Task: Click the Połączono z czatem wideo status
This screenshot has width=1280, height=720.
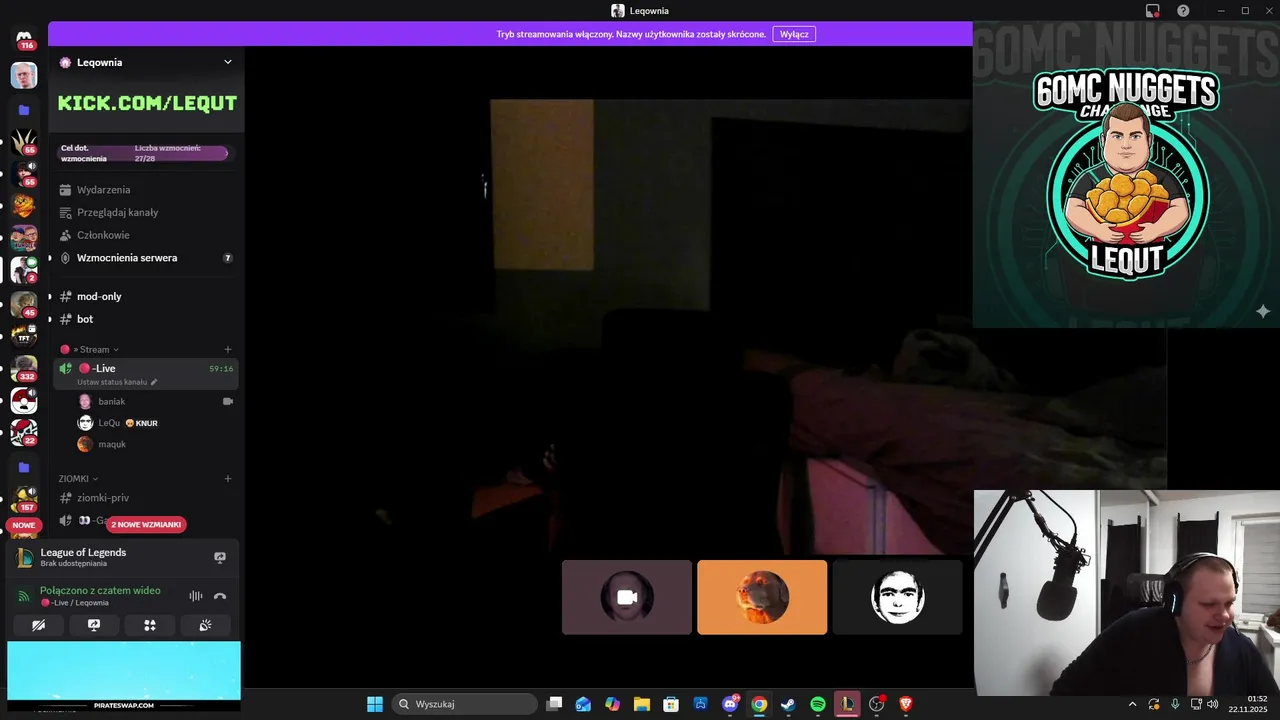Action: (x=100, y=590)
